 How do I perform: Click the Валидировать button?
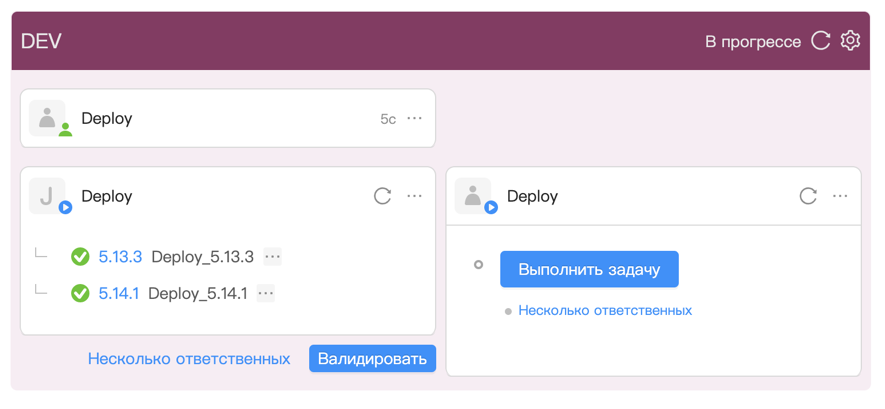coord(372,358)
